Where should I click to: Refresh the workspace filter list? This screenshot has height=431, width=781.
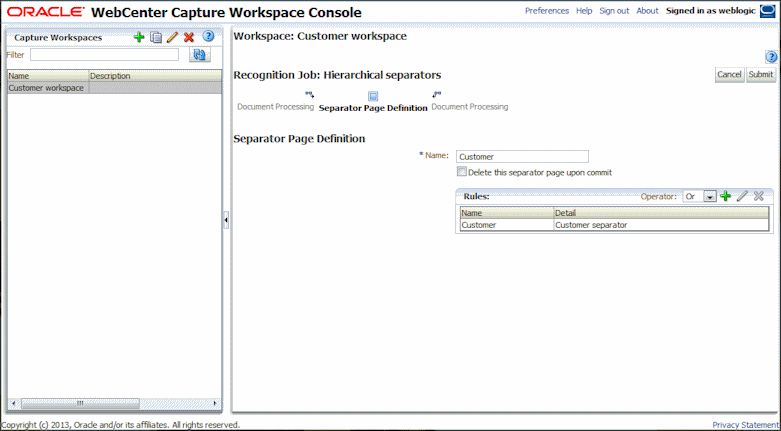pos(200,55)
